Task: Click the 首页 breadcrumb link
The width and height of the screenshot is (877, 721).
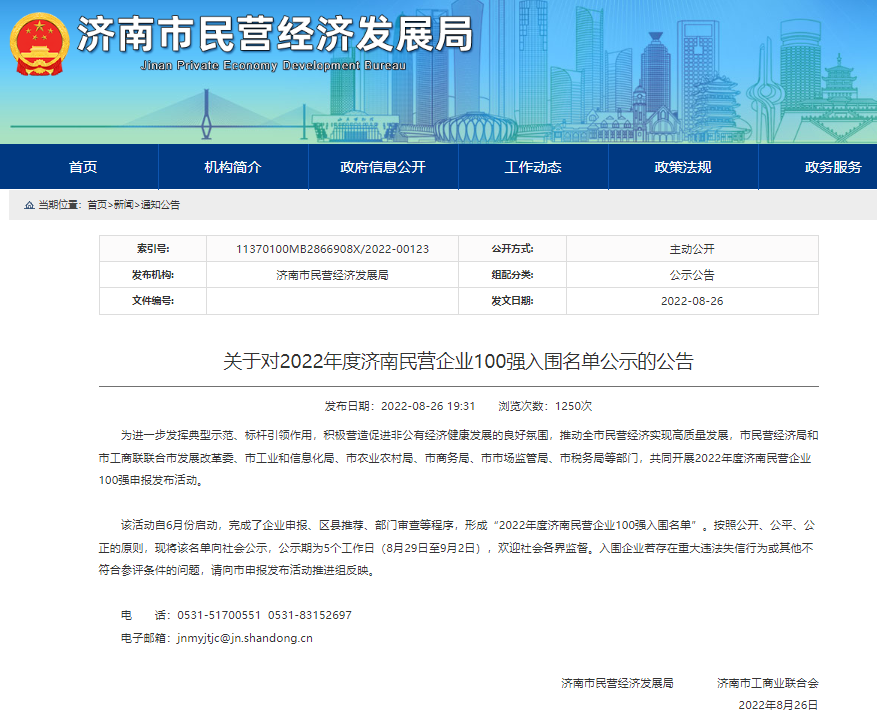Action: pyautogui.click(x=97, y=205)
